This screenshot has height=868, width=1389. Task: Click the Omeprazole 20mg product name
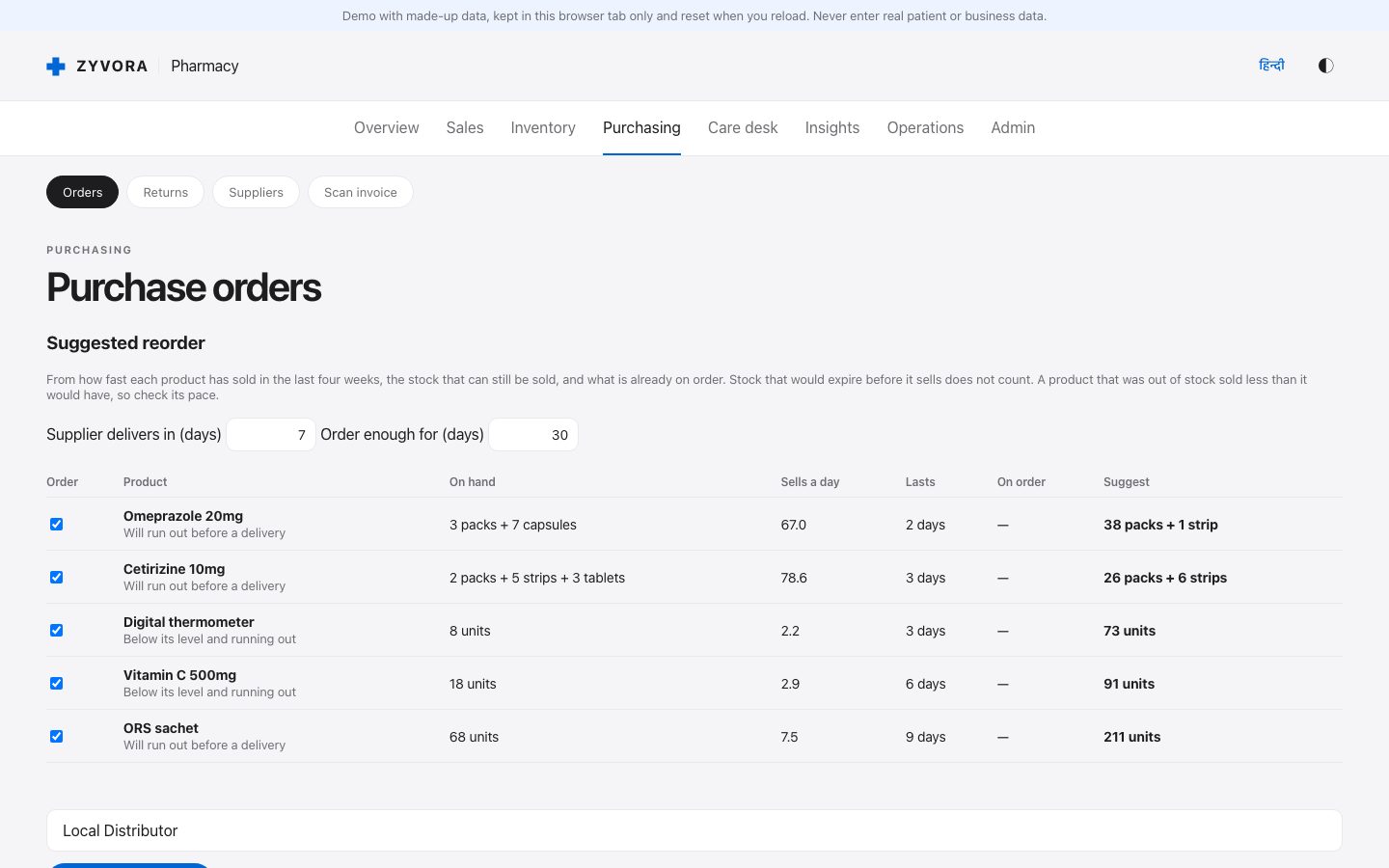(x=183, y=516)
